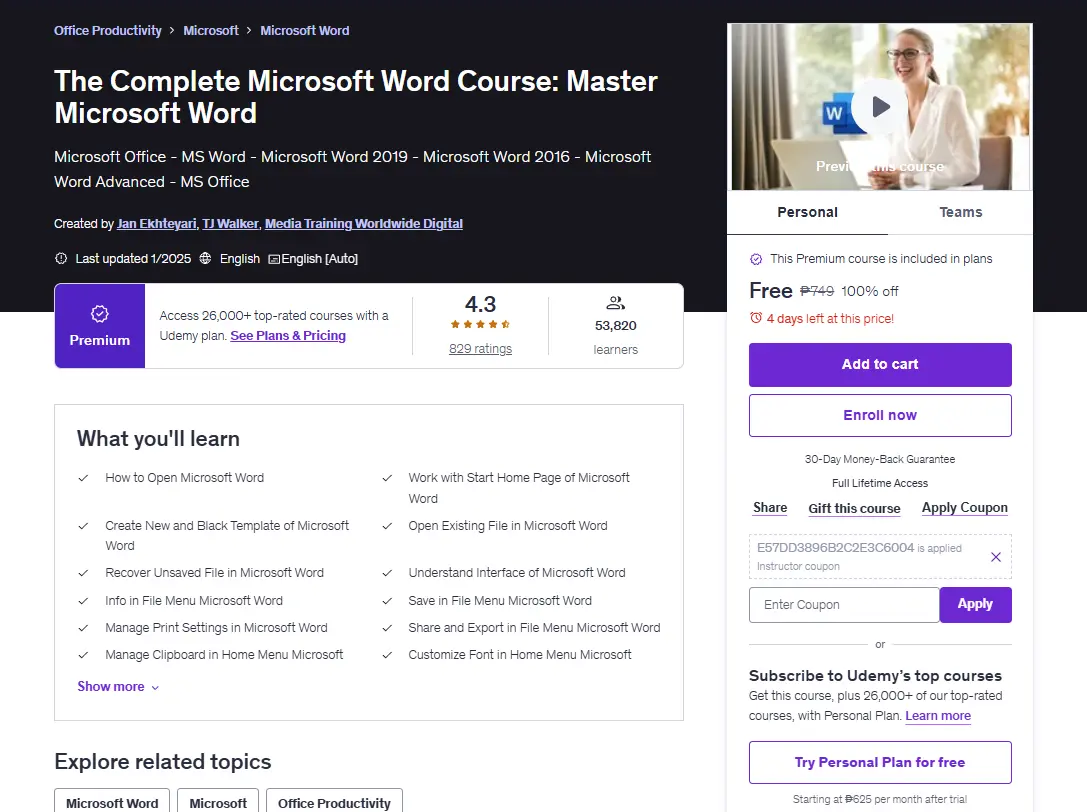Screen dimensions: 1087x812
Task: Click the 4.3 rating number
Action: click(480, 304)
